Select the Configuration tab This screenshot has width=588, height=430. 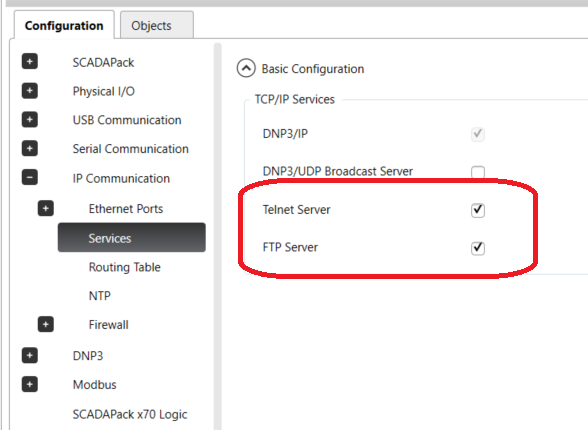64,25
